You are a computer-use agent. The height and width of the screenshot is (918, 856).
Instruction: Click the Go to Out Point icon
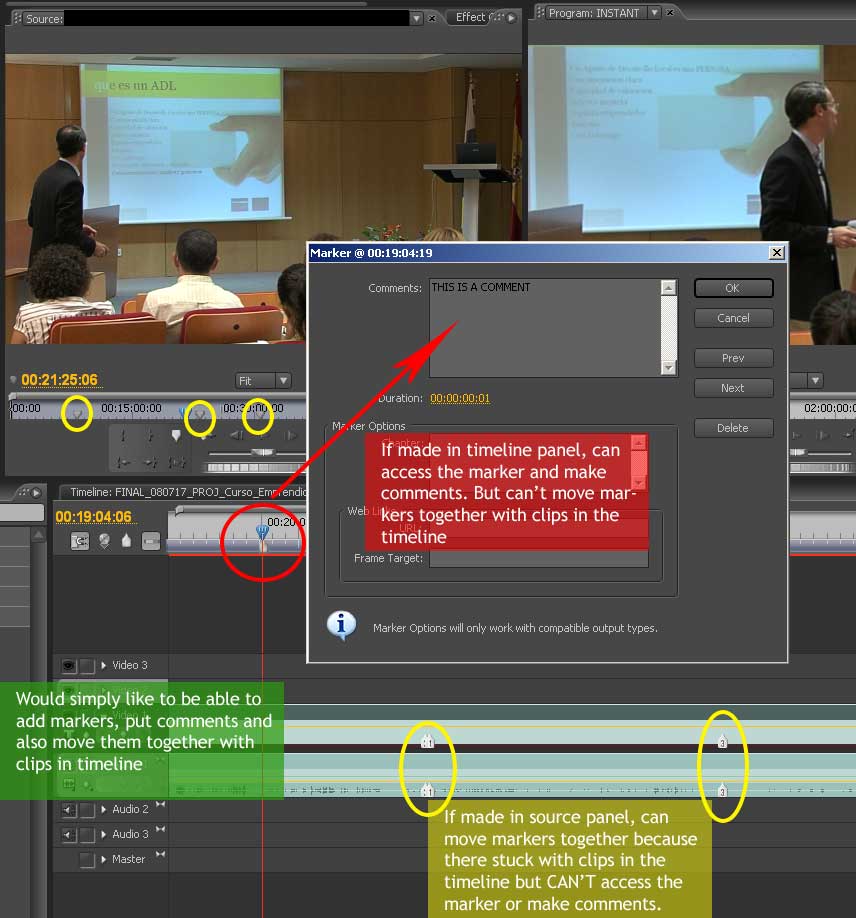(150, 463)
